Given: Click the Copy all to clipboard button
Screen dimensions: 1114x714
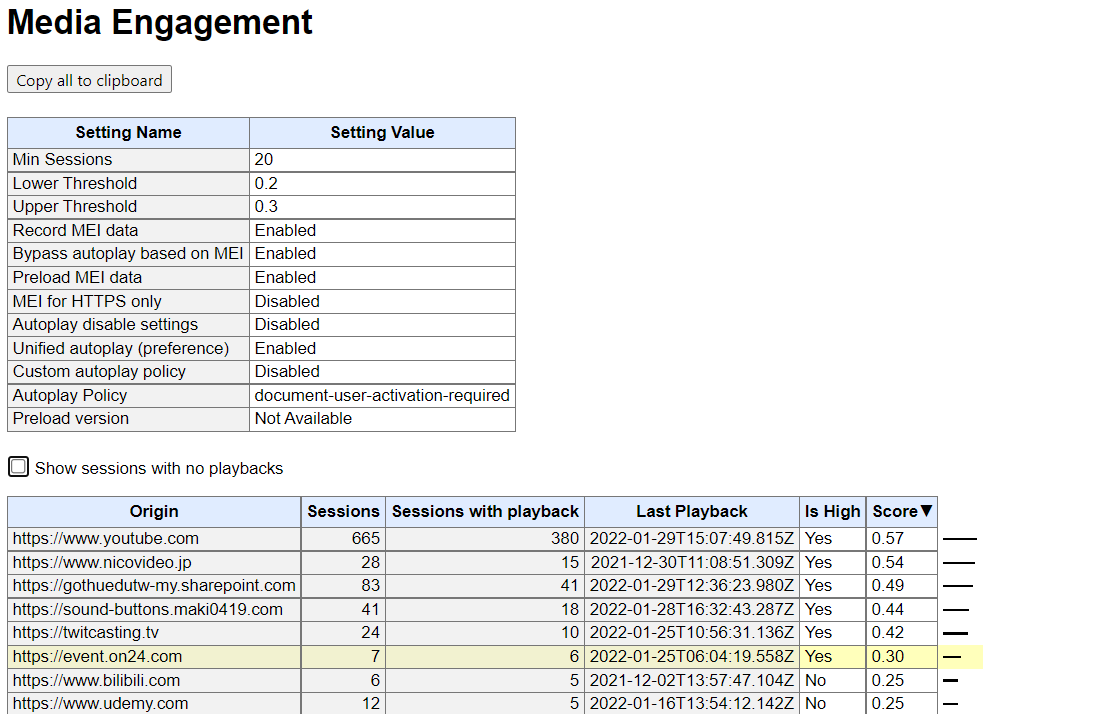Looking at the screenshot, I should 89,79.
